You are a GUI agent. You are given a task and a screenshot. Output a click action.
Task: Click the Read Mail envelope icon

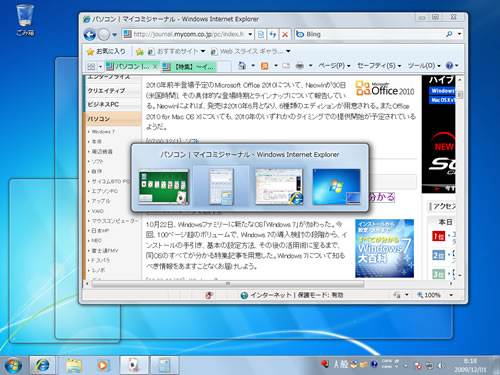286,66
